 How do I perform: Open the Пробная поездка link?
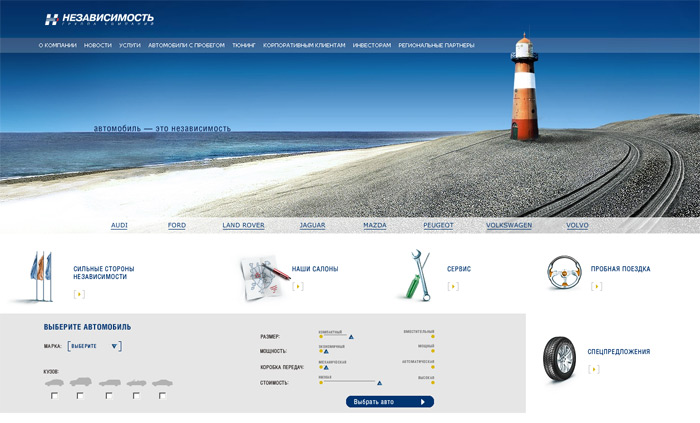621,269
